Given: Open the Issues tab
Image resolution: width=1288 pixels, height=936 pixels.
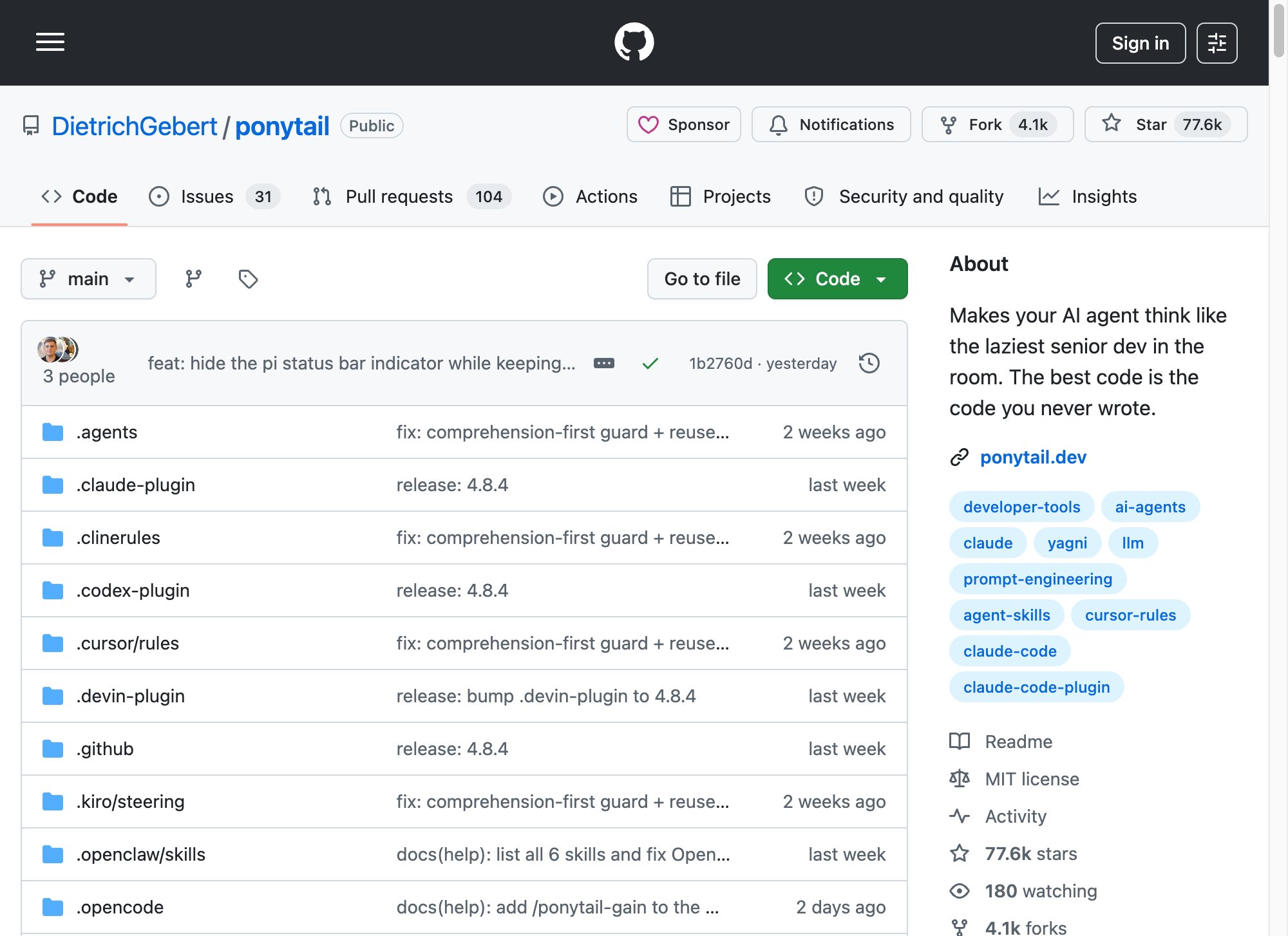Looking at the screenshot, I should (214, 196).
